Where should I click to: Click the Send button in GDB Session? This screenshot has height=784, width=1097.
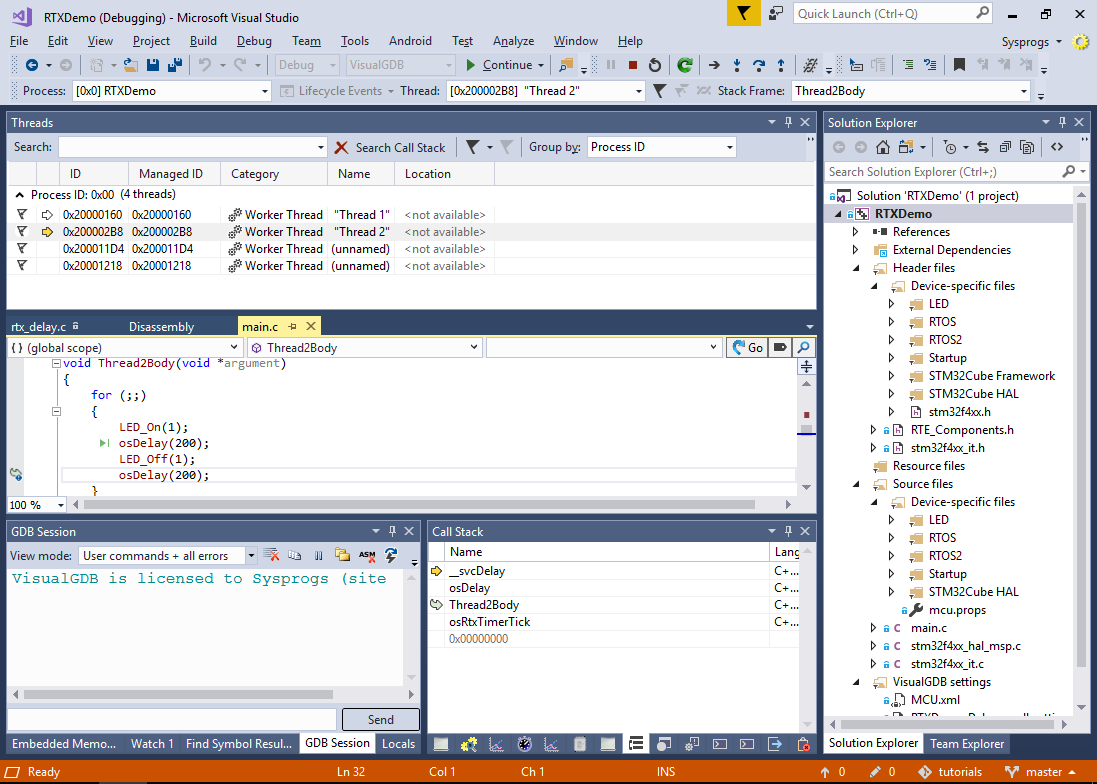tap(381, 719)
